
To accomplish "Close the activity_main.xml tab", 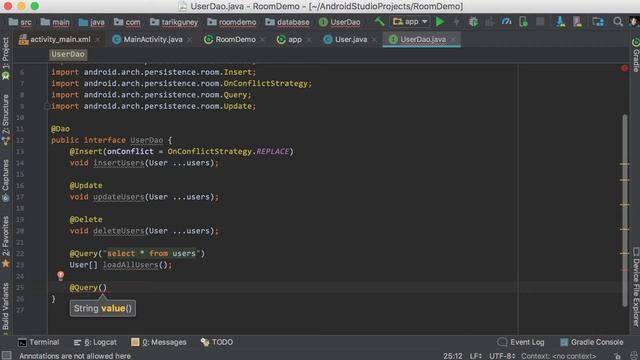I will point(98,40).
